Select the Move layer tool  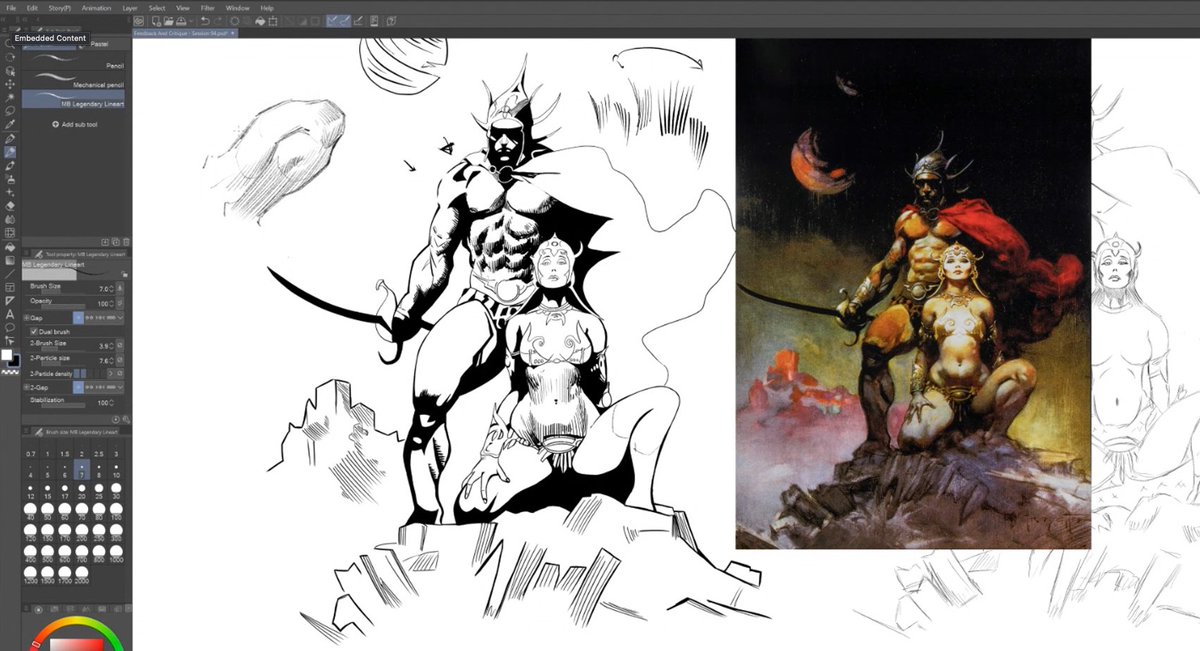10,84
